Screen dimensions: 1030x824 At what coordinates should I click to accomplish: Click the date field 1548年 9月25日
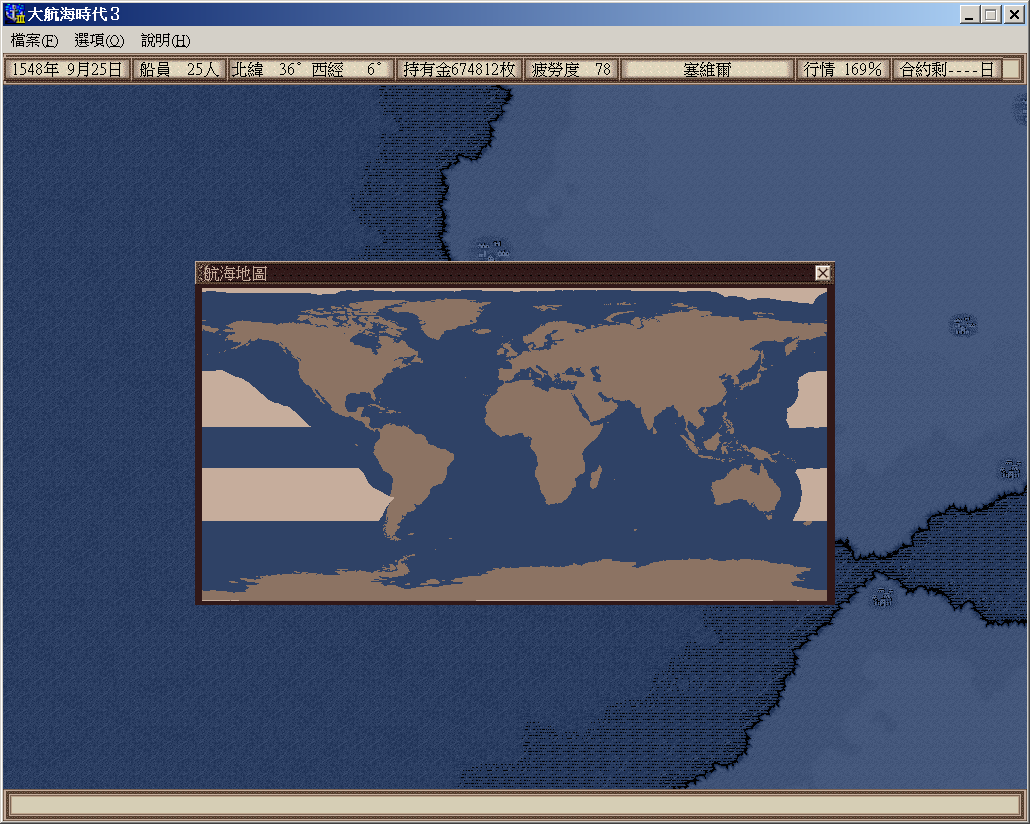(x=67, y=69)
